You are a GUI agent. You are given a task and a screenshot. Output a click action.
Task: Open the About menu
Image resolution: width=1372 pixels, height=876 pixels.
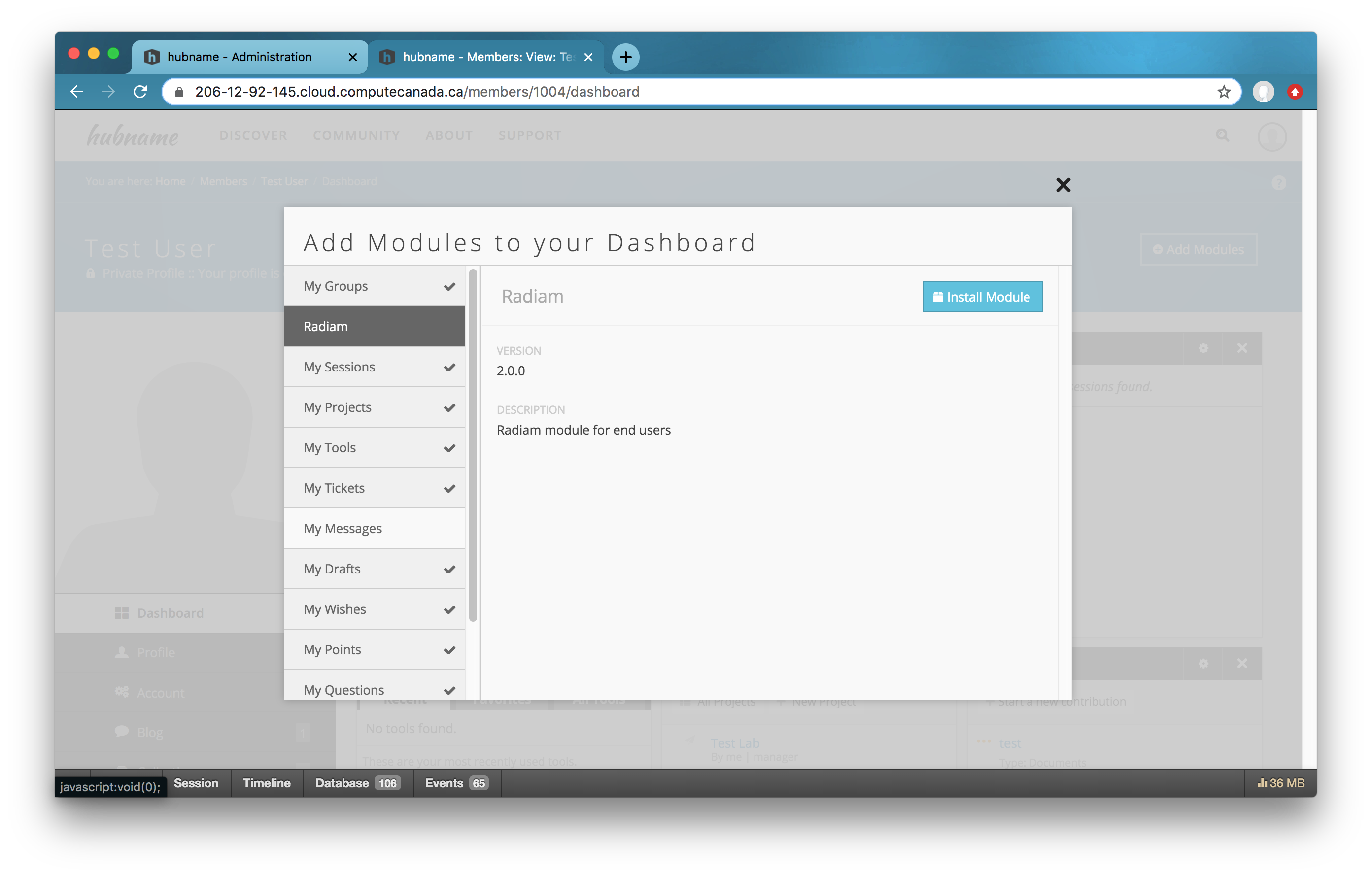449,135
